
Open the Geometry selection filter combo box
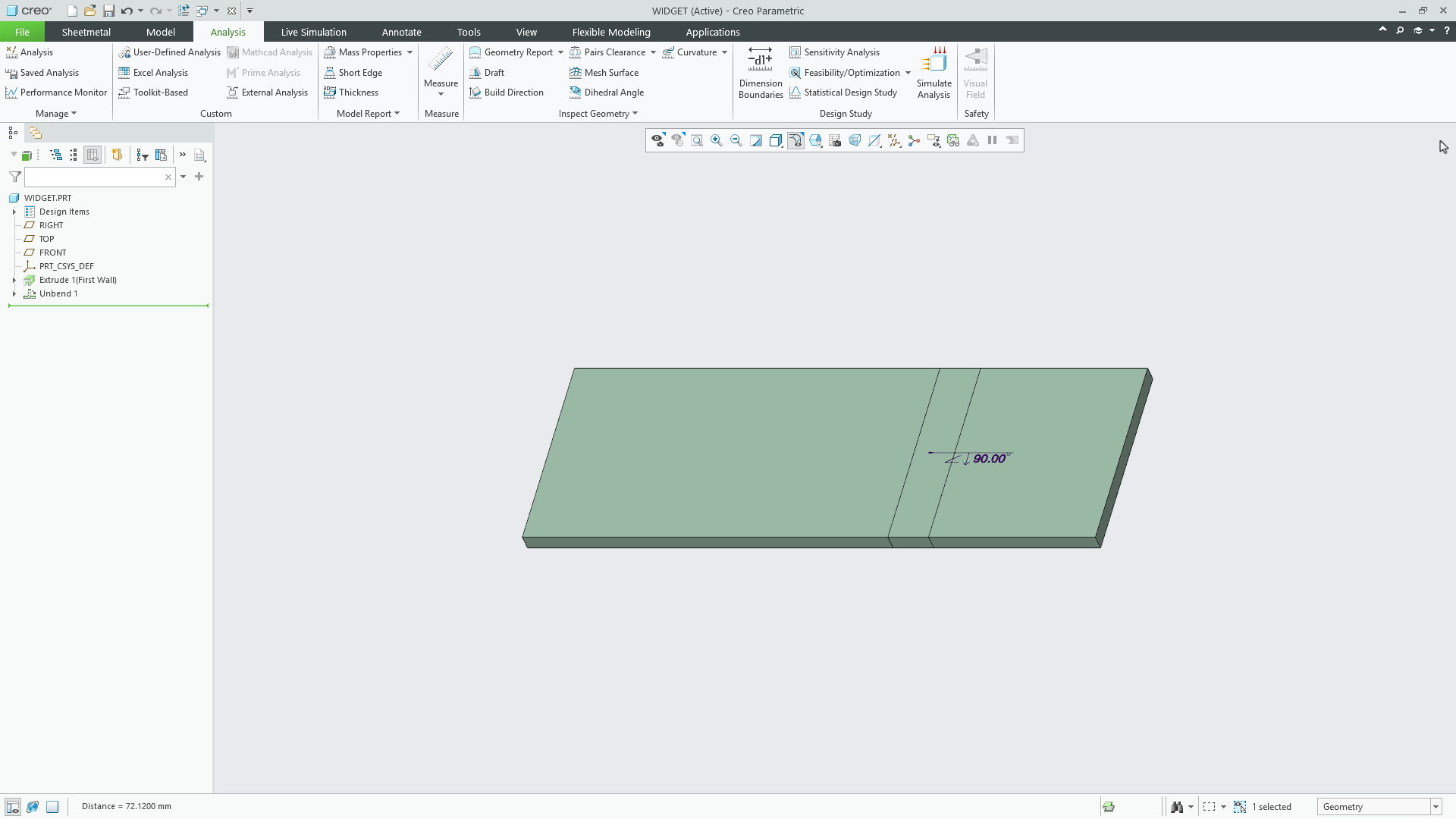coord(1379,807)
